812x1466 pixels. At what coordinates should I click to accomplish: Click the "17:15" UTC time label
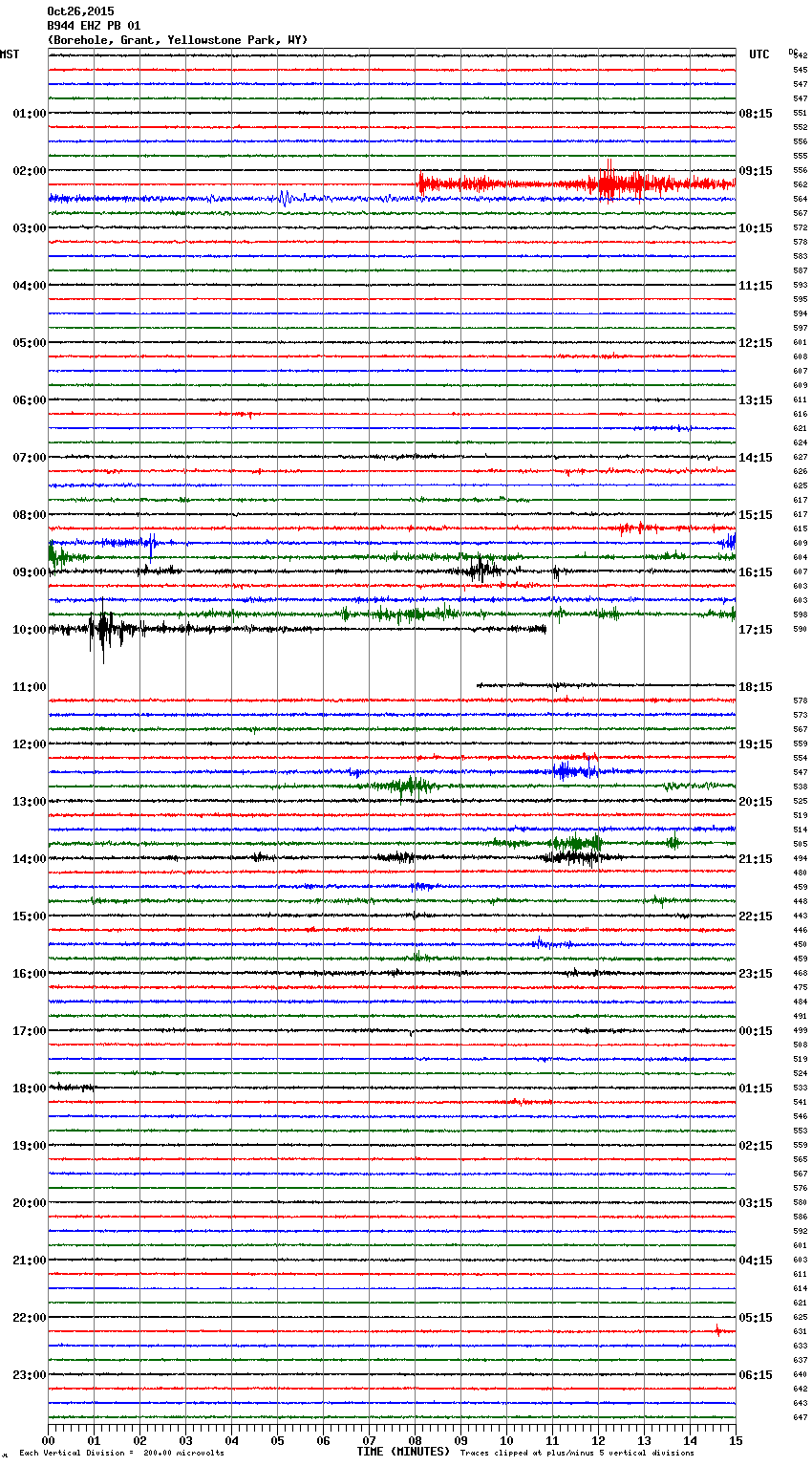[x=756, y=630]
